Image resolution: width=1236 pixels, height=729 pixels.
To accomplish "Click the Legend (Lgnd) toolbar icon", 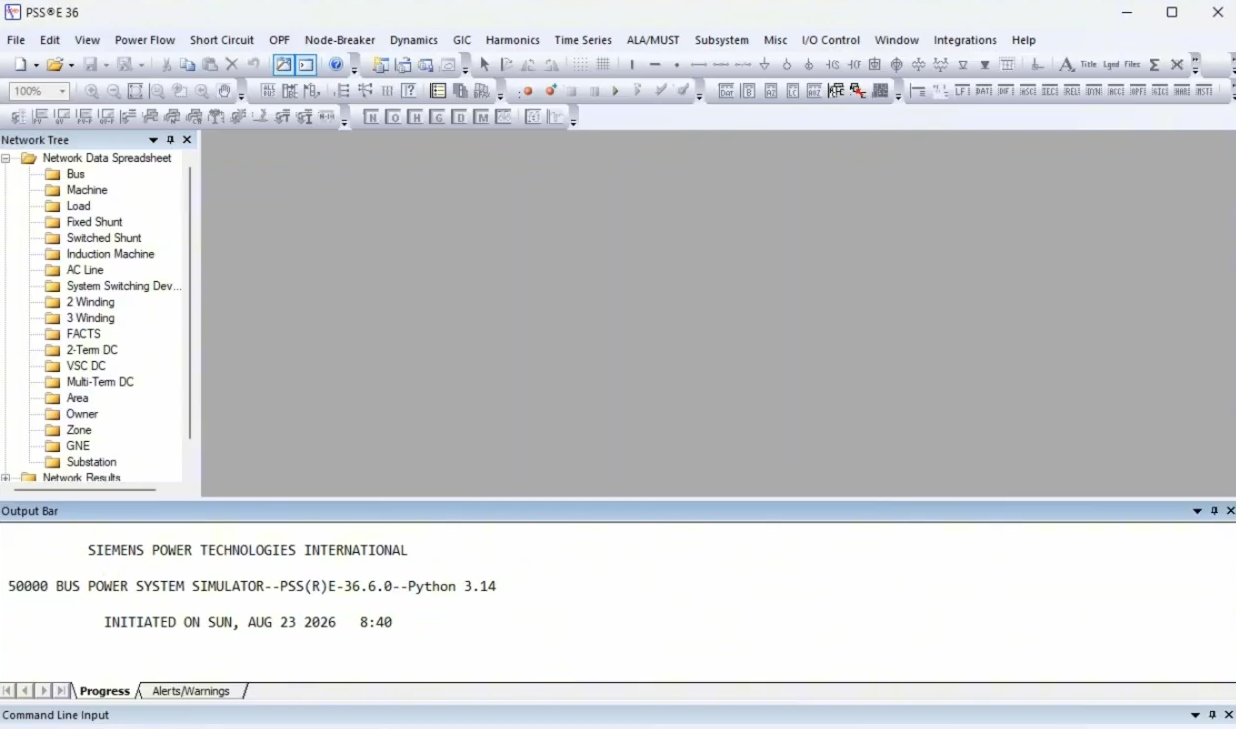I will pyautogui.click(x=1110, y=65).
